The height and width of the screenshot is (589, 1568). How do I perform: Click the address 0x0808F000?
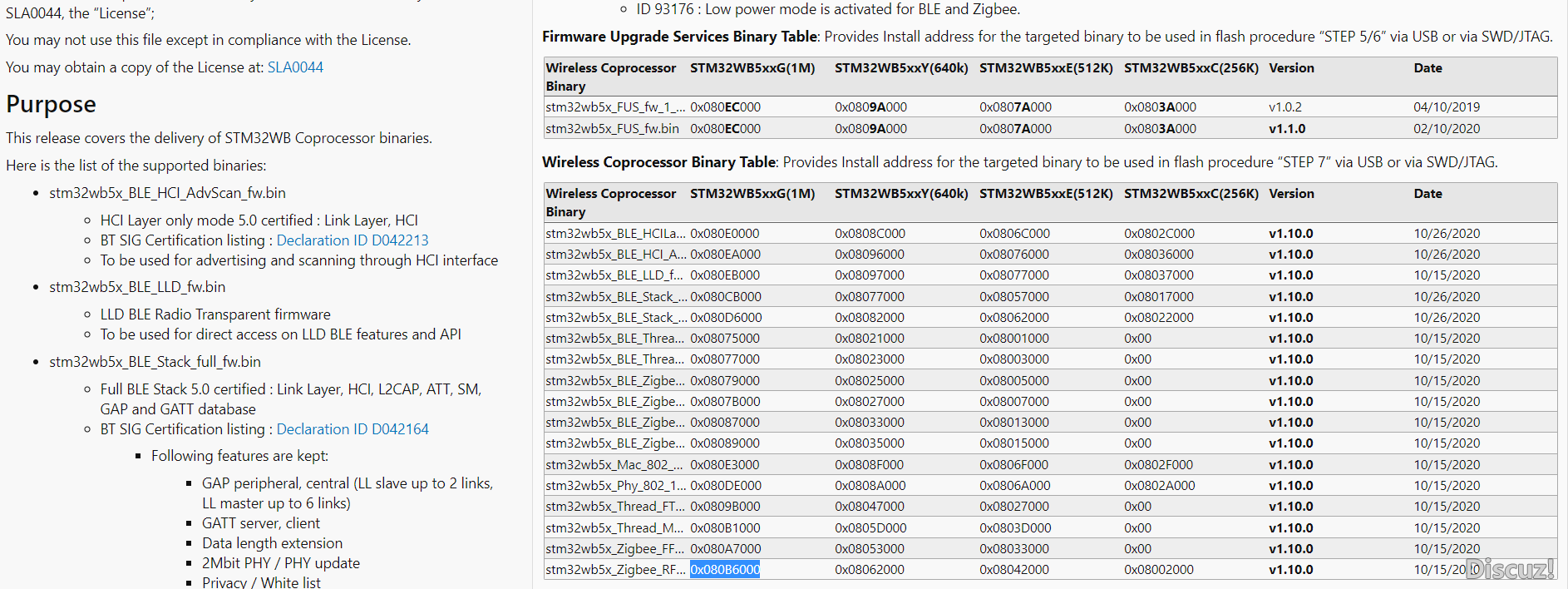870,465
